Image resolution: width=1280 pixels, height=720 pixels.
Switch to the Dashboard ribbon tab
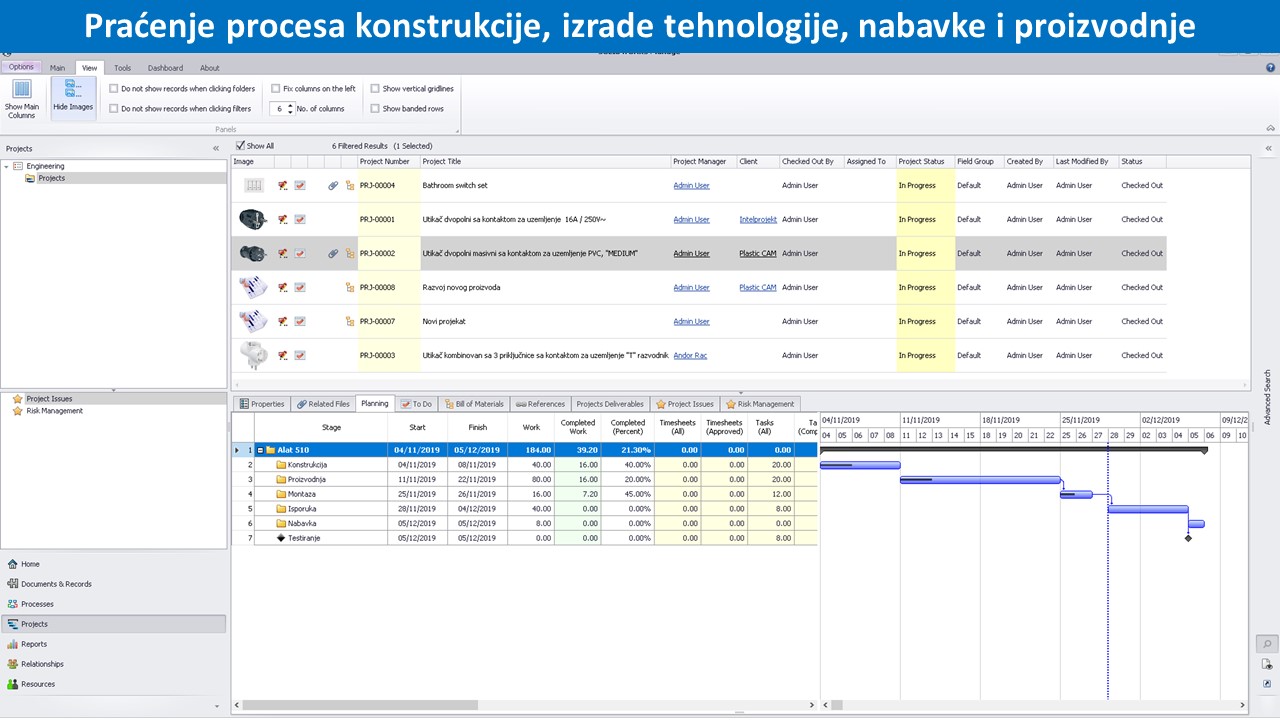pyautogui.click(x=165, y=68)
